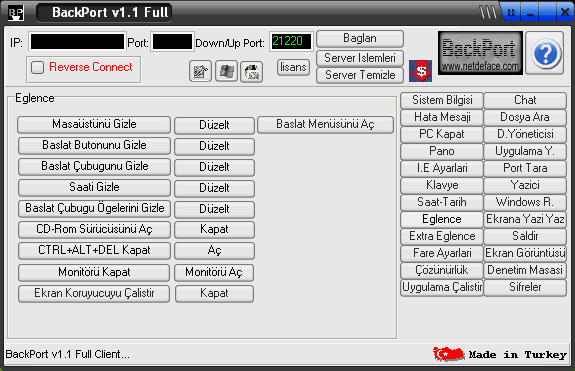Click the BP app icon in title bar
The height and width of the screenshot is (371, 575).
coord(15,12)
